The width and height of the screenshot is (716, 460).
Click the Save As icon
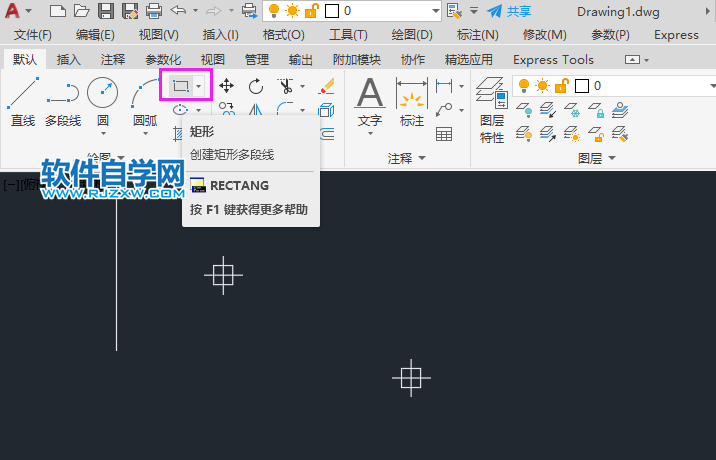[130, 11]
